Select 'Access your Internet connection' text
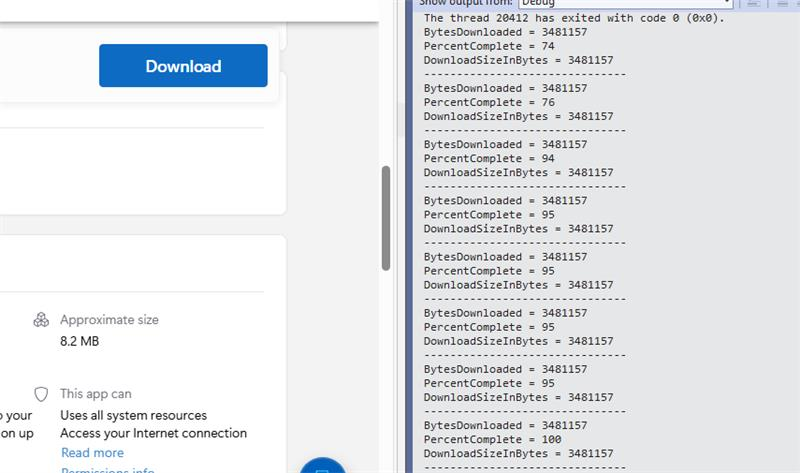The image size is (800, 473). (x=154, y=433)
